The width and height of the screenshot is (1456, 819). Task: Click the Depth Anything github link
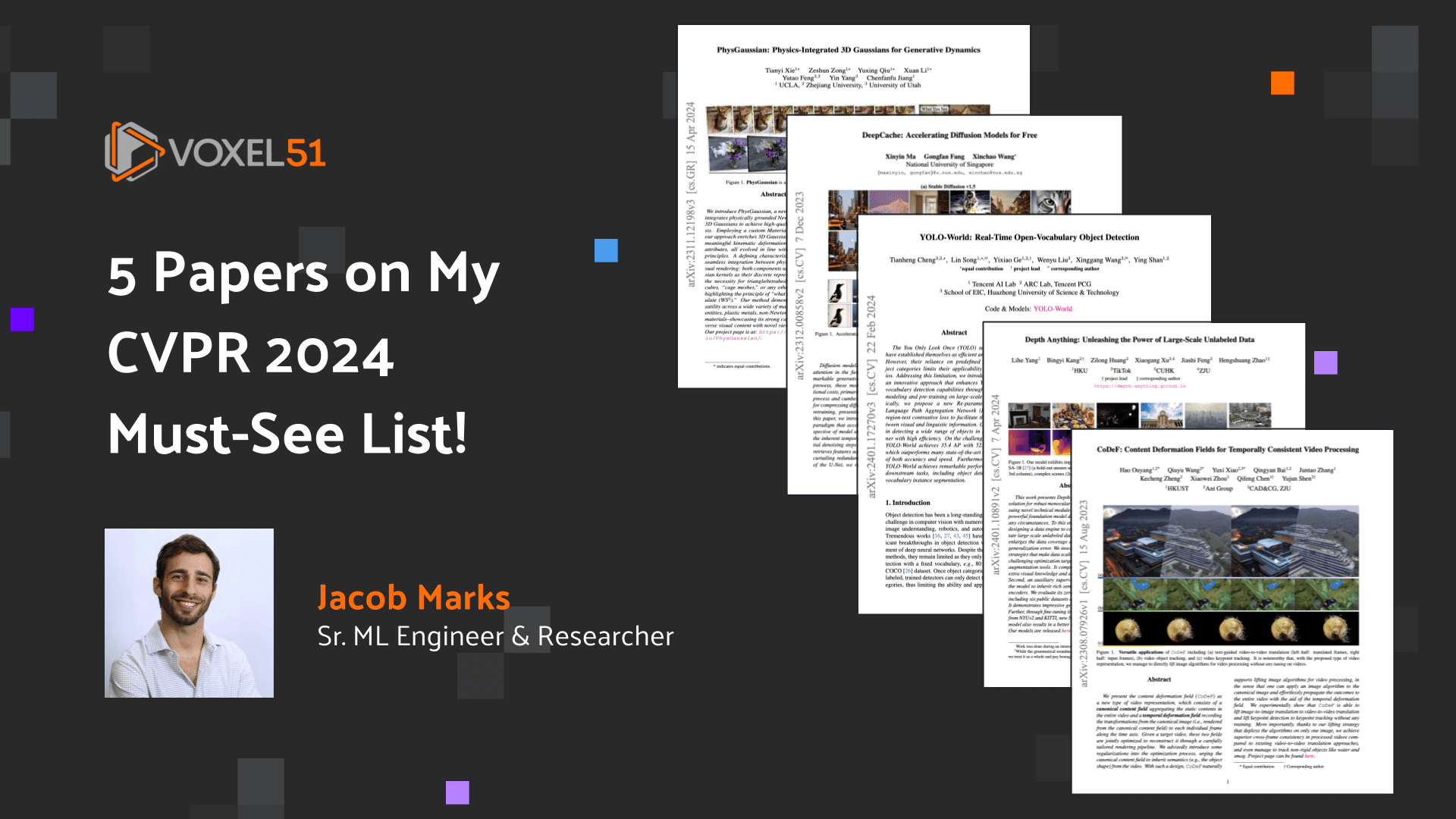pos(1139,386)
